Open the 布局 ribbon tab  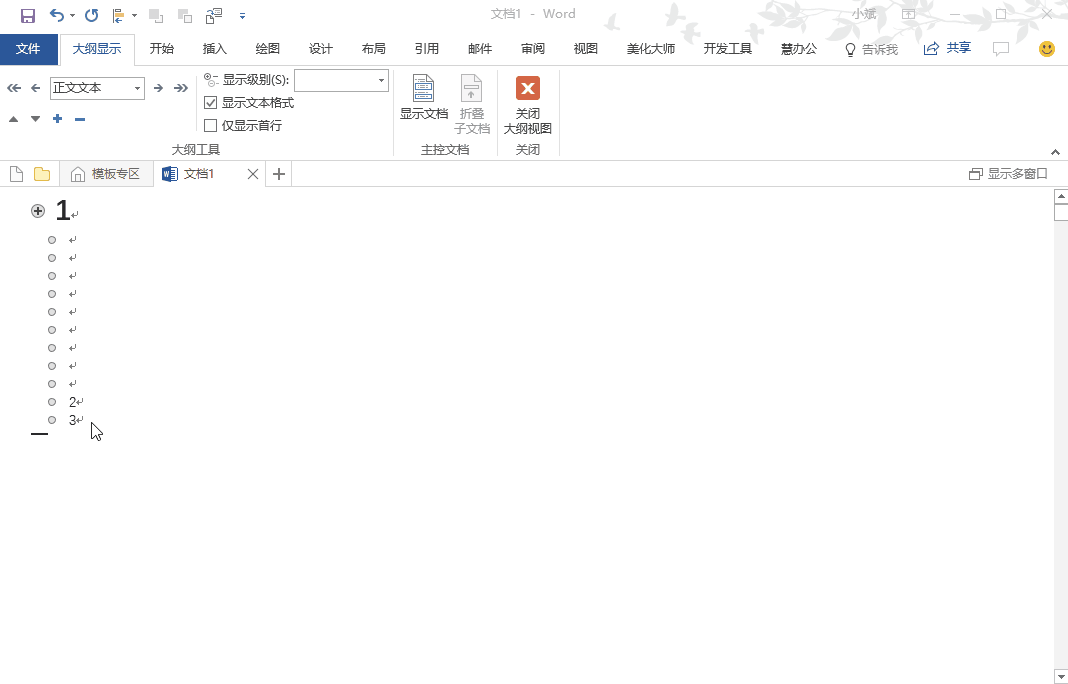coord(374,49)
